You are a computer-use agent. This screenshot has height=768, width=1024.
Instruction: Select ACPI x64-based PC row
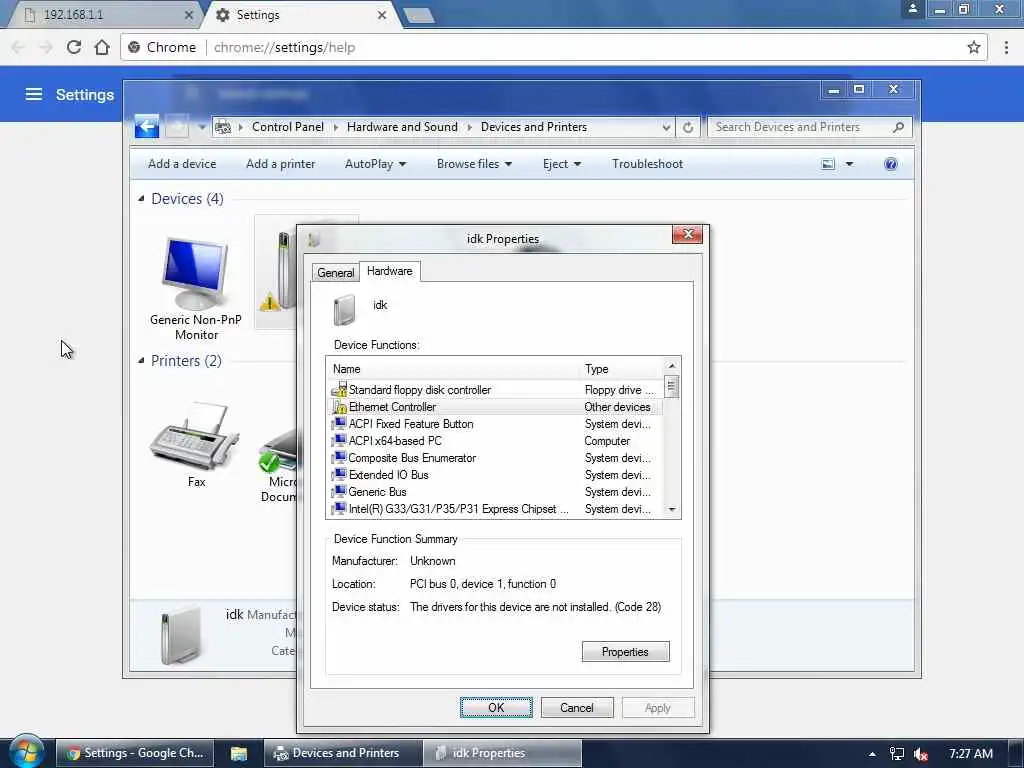tap(494, 441)
